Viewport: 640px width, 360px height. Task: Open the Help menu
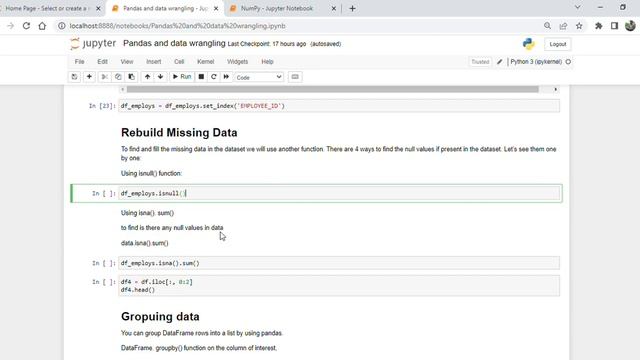(x=267, y=62)
